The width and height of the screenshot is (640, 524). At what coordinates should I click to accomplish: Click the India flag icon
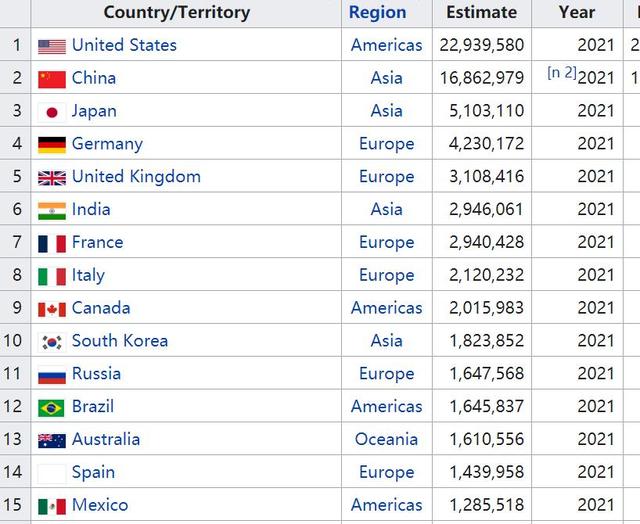point(52,210)
